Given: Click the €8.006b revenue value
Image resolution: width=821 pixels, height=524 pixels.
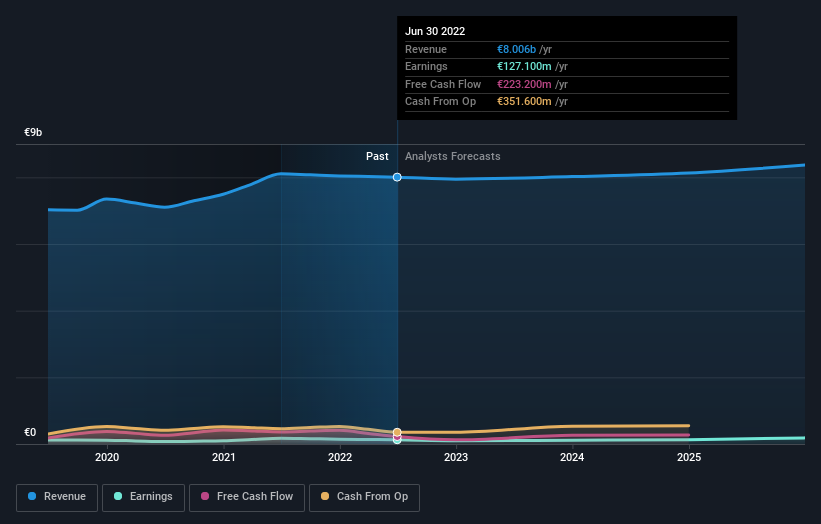Looking at the screenshot, I should (516, 49).
